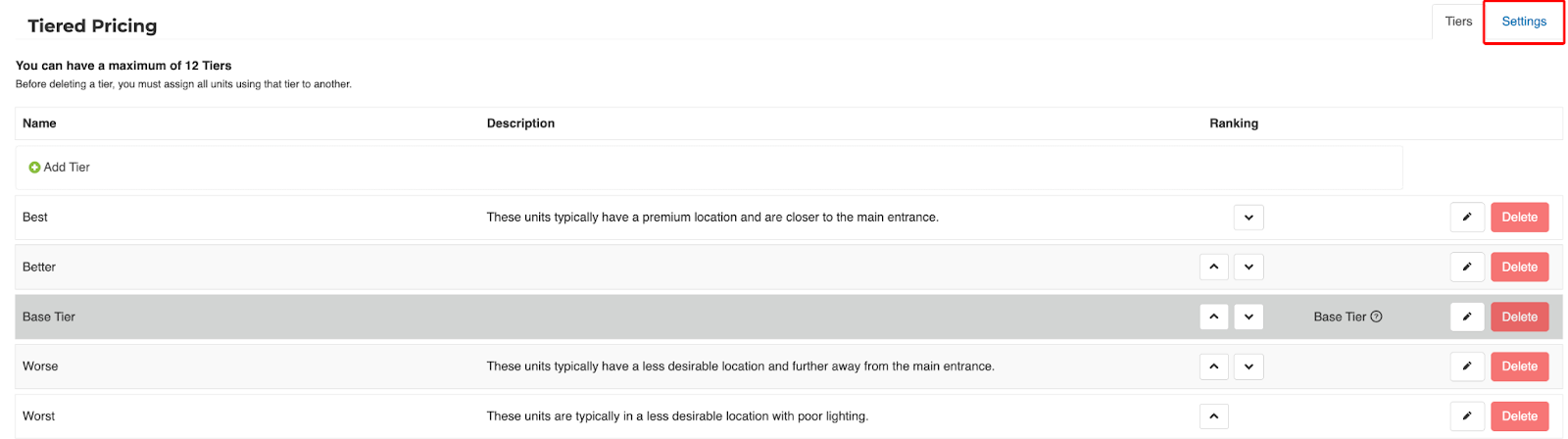Open edit for the Worse tier
This screenshot has width=1568, height=439.
(x=1467, y=366)
